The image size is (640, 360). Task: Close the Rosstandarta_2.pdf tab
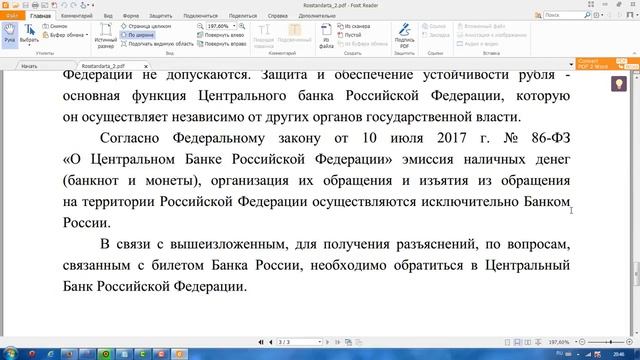146,66
